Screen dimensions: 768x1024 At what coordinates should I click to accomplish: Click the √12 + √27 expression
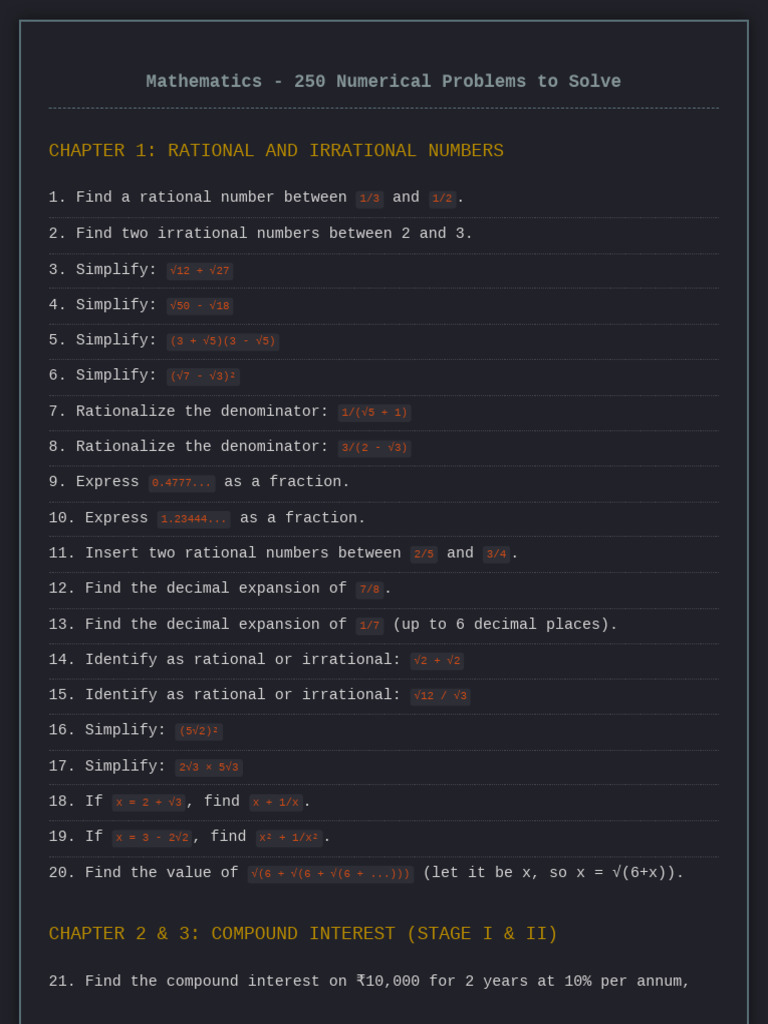pos(200,271)
